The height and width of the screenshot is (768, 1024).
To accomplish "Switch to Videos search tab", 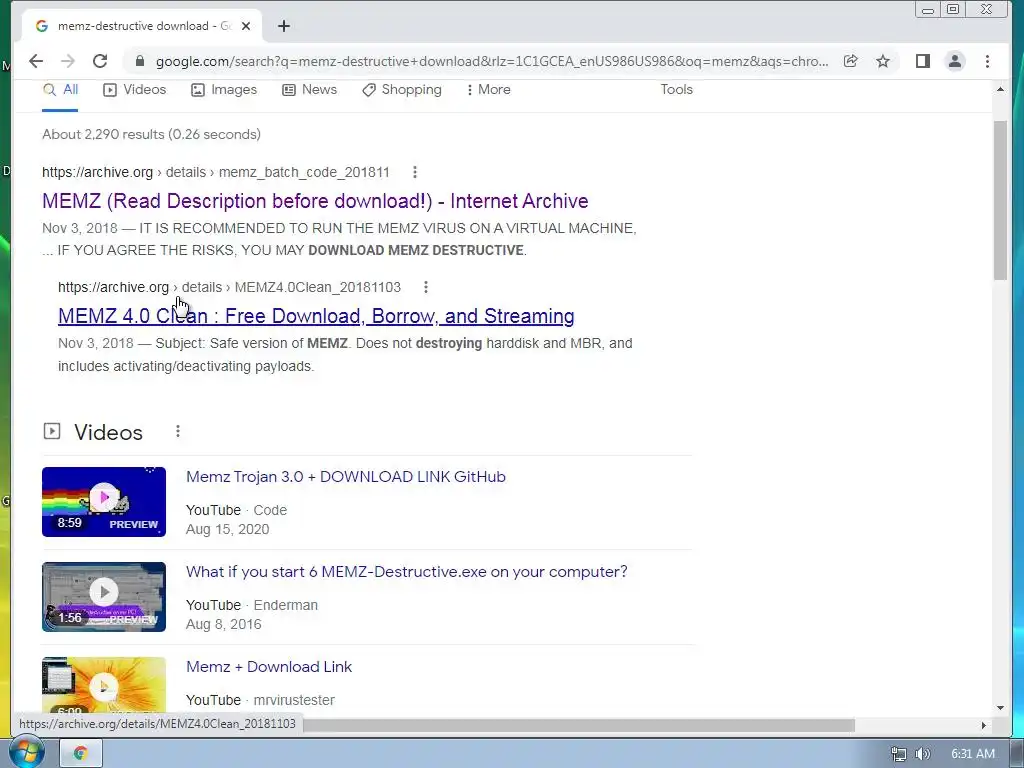I will pos(135,90).
